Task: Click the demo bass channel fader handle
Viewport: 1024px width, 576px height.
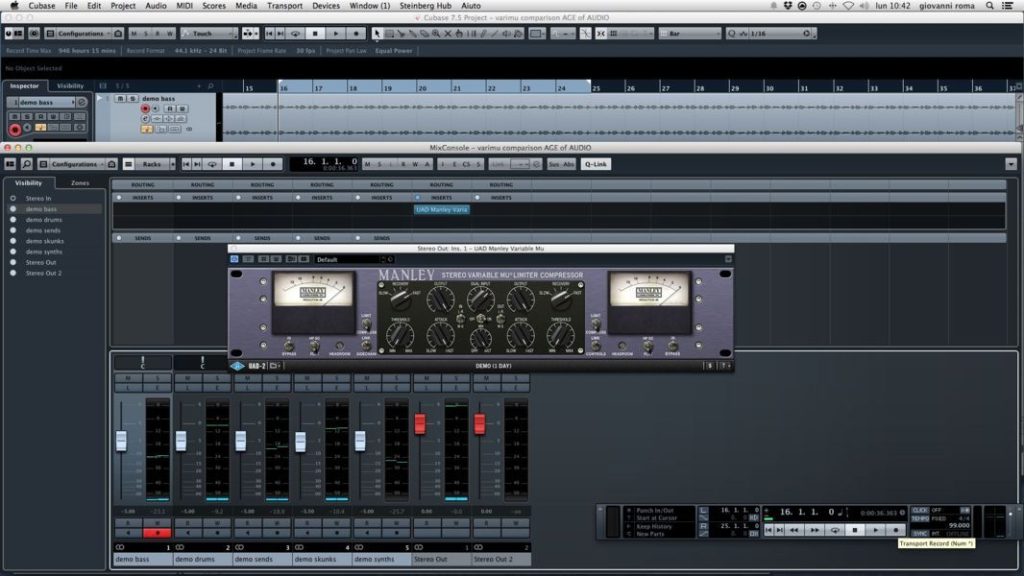Action: 121,440
